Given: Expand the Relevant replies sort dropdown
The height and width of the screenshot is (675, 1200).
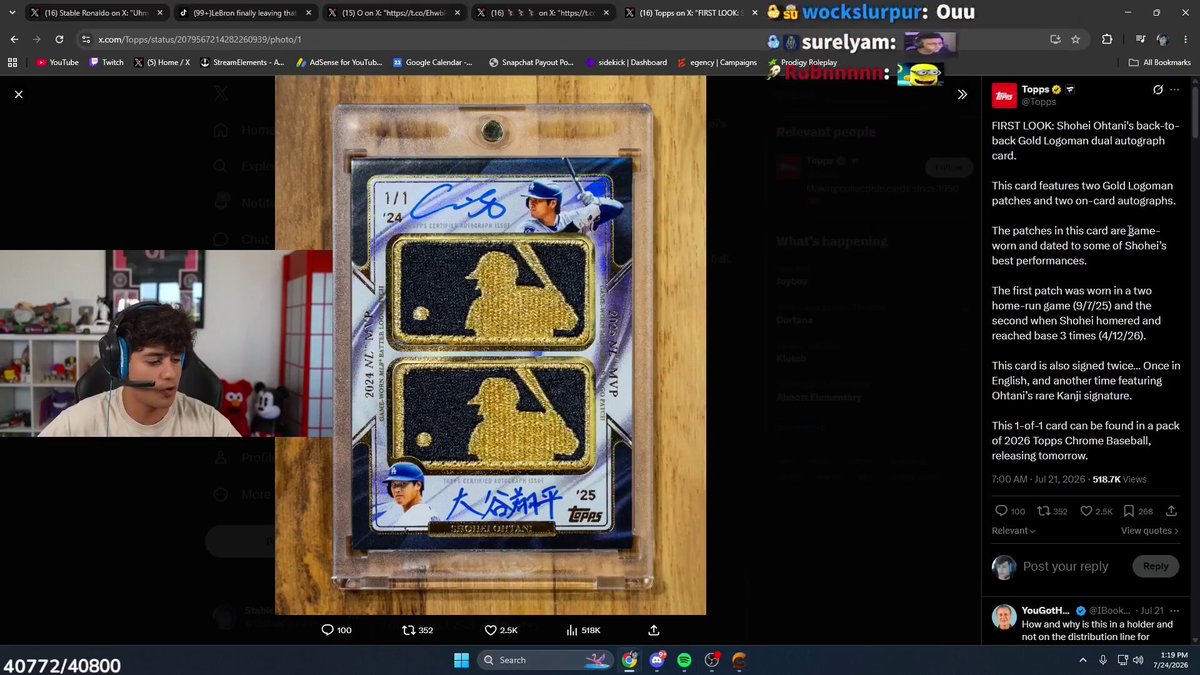Looking at the screenshot, I should click(1014, 531).
